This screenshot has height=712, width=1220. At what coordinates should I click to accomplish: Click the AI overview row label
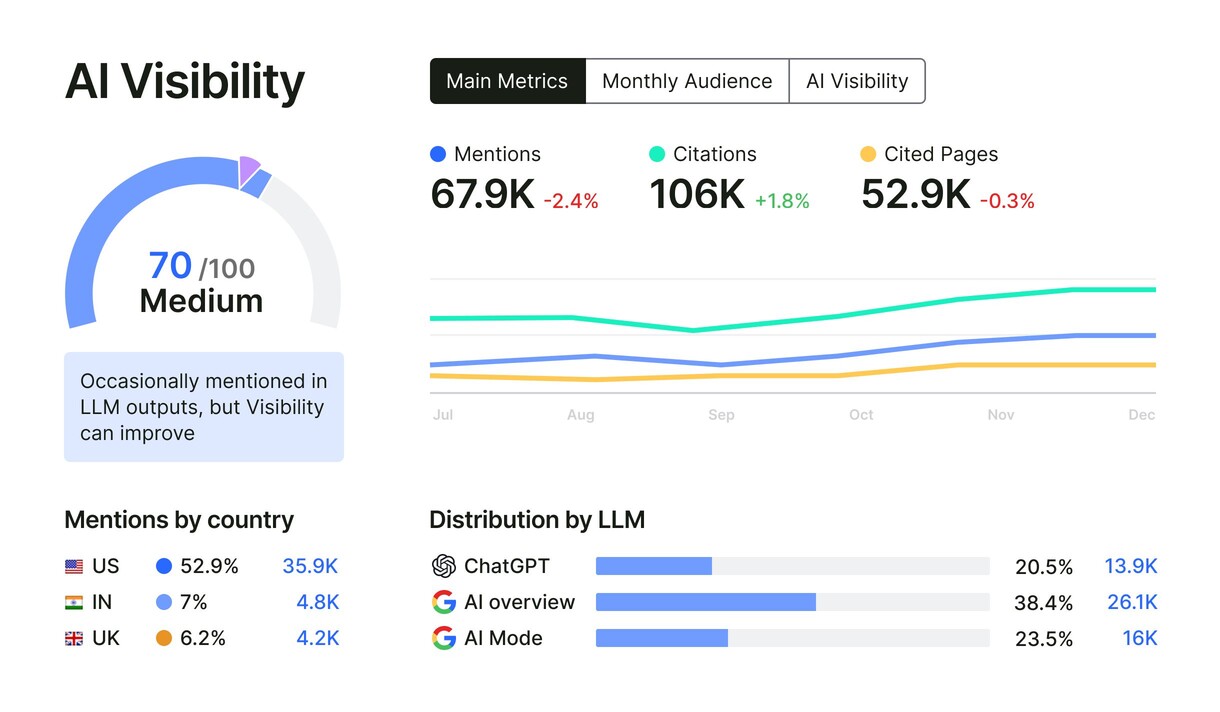tap(520, 602)
